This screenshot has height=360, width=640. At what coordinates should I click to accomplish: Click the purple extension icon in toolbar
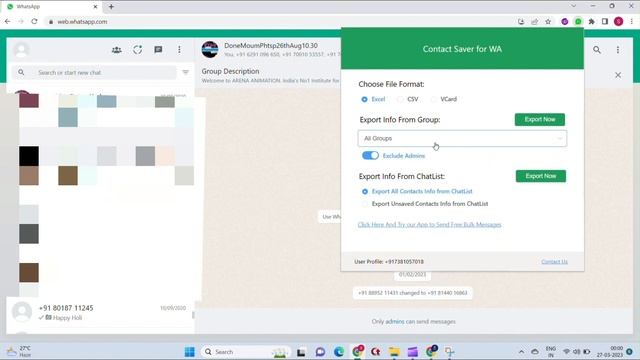click(564, 22)
